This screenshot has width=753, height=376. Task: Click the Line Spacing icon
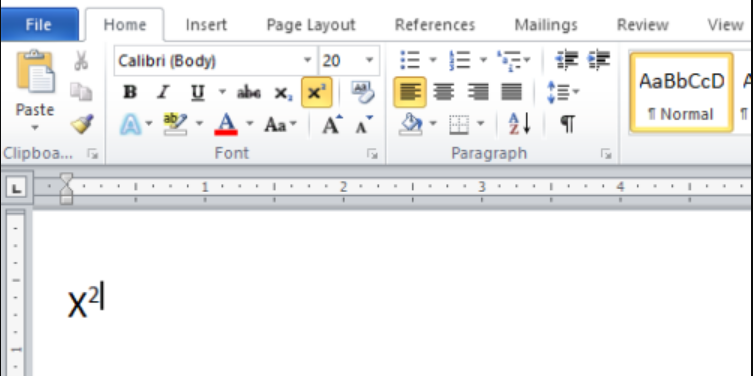tap(559, 92)
